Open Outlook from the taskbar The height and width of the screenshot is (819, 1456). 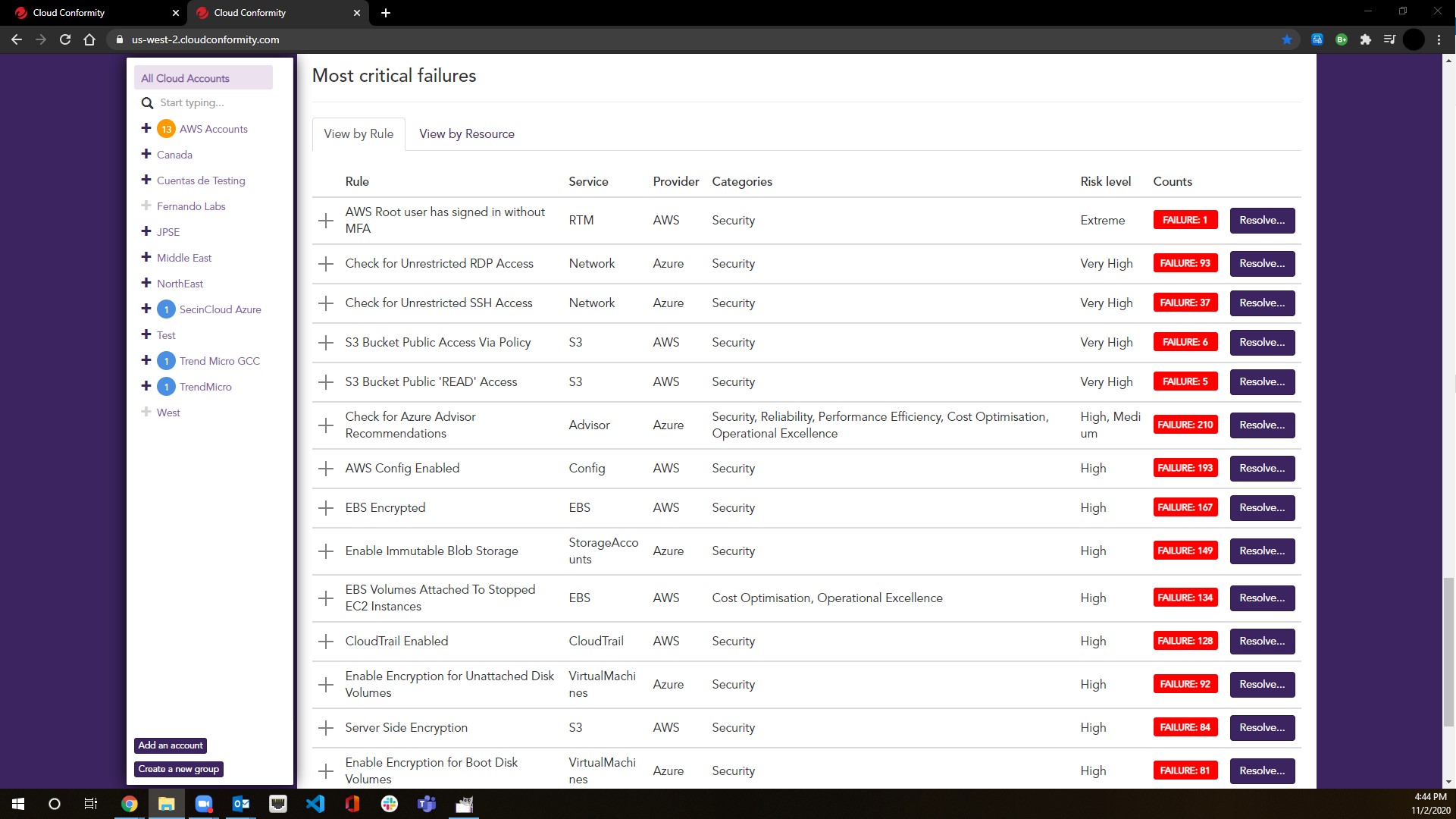[x=241, y=804]
